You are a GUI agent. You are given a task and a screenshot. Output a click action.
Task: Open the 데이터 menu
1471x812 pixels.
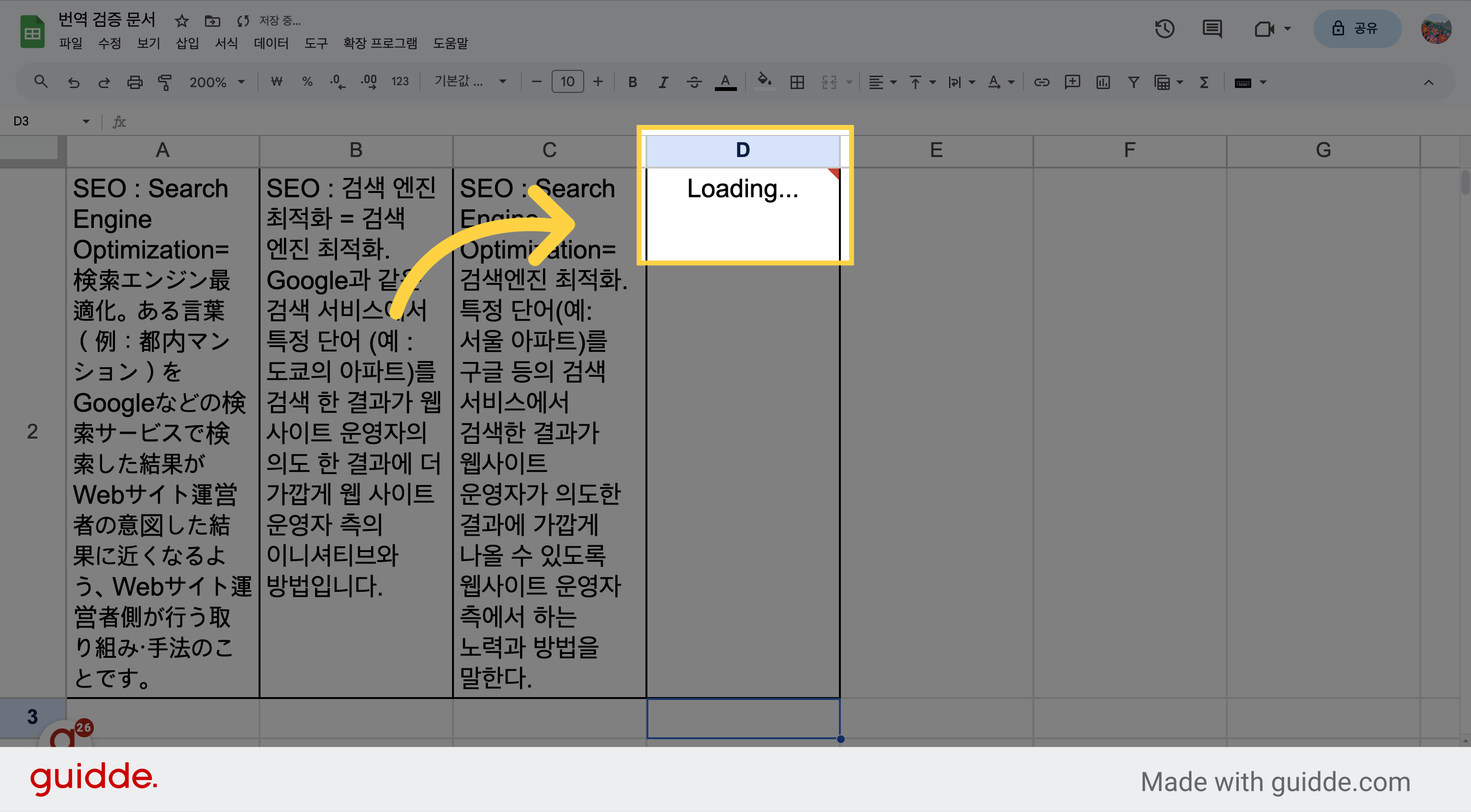(x=271, y=44)
